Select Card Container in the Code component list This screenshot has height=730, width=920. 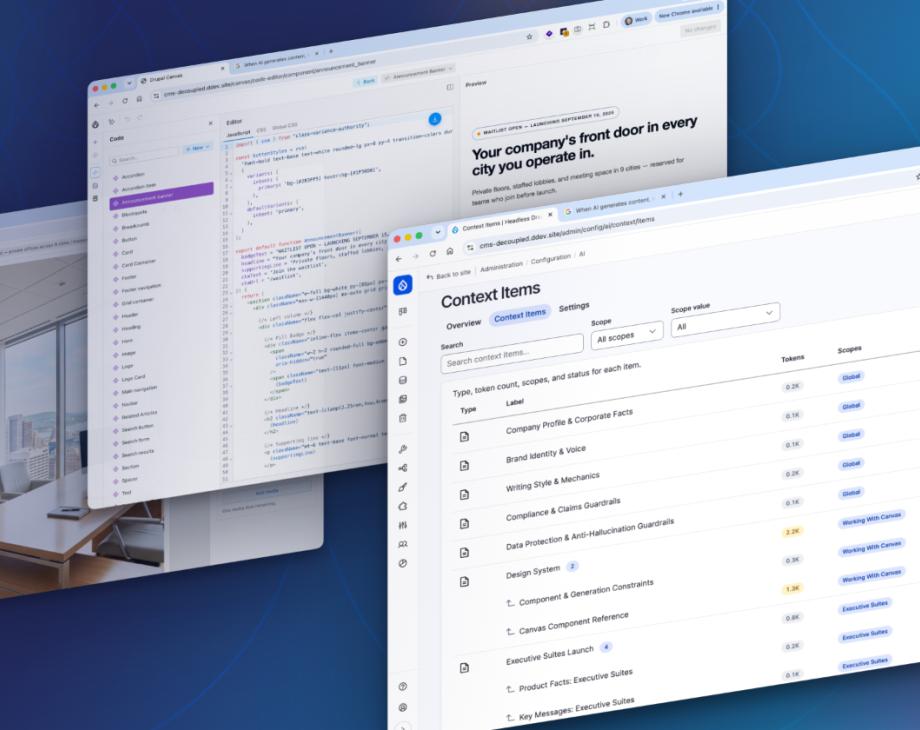click(x=138, y=263)
